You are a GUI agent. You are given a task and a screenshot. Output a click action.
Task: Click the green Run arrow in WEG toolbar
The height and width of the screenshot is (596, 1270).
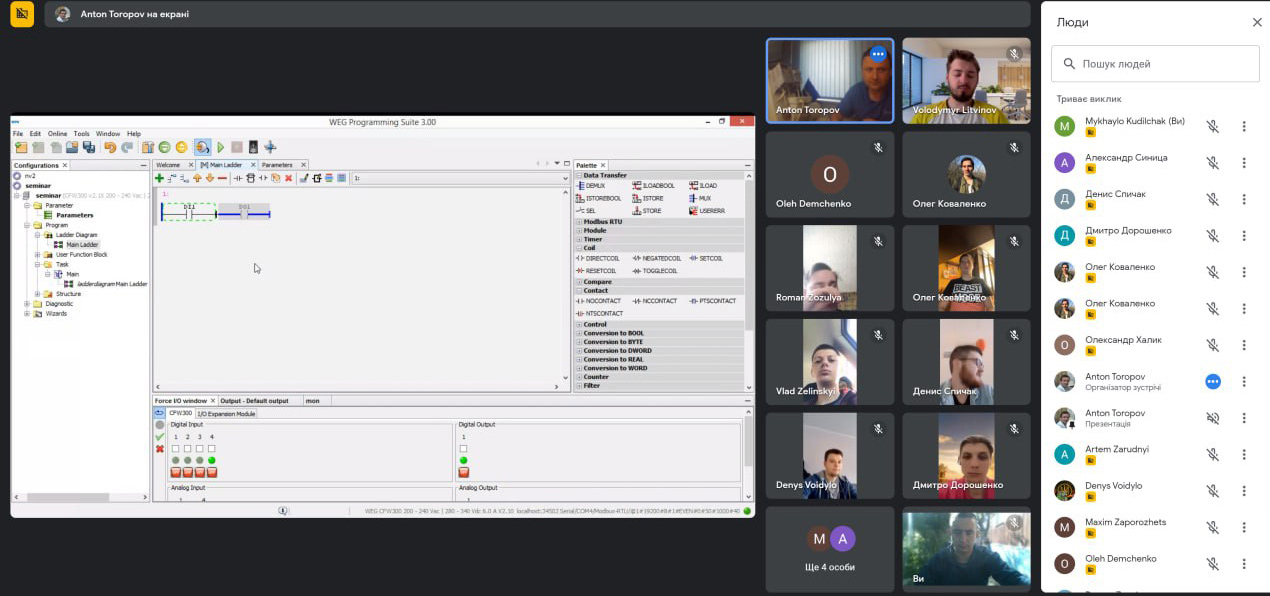pyautogui.click(x=220, y=147)
